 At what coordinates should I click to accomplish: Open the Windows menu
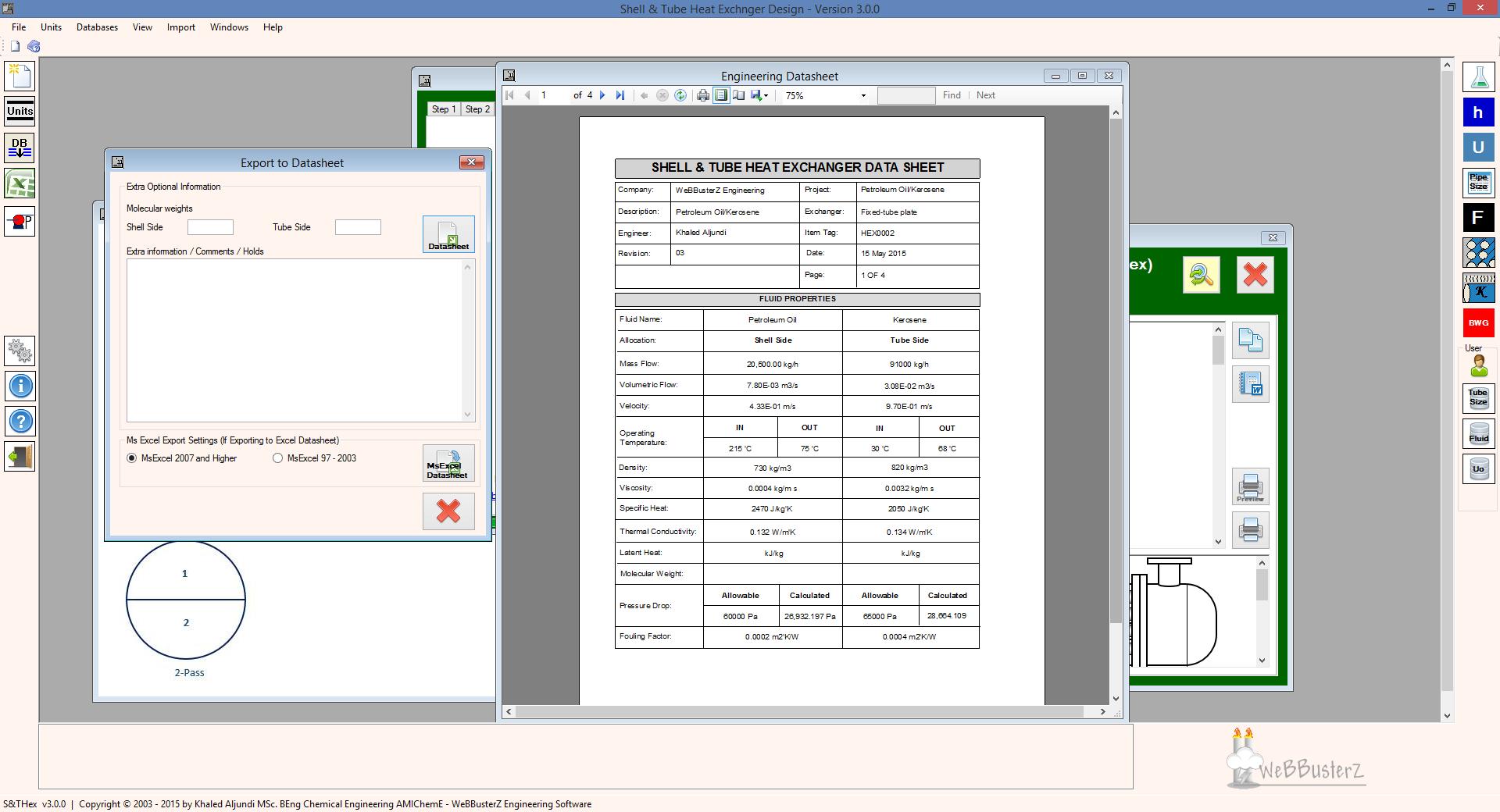coord(229,27)
